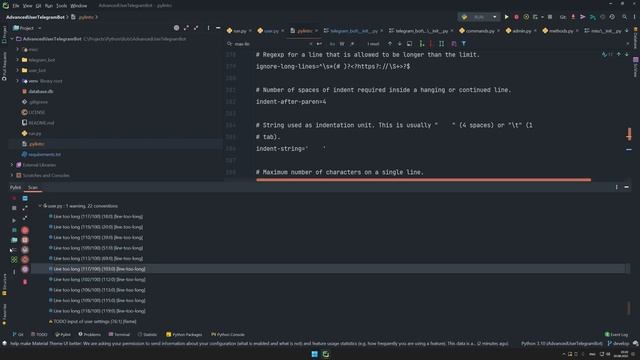640x360 pixels.
Task: Expand the telegram_bot folder
Action: coord(18,60)
